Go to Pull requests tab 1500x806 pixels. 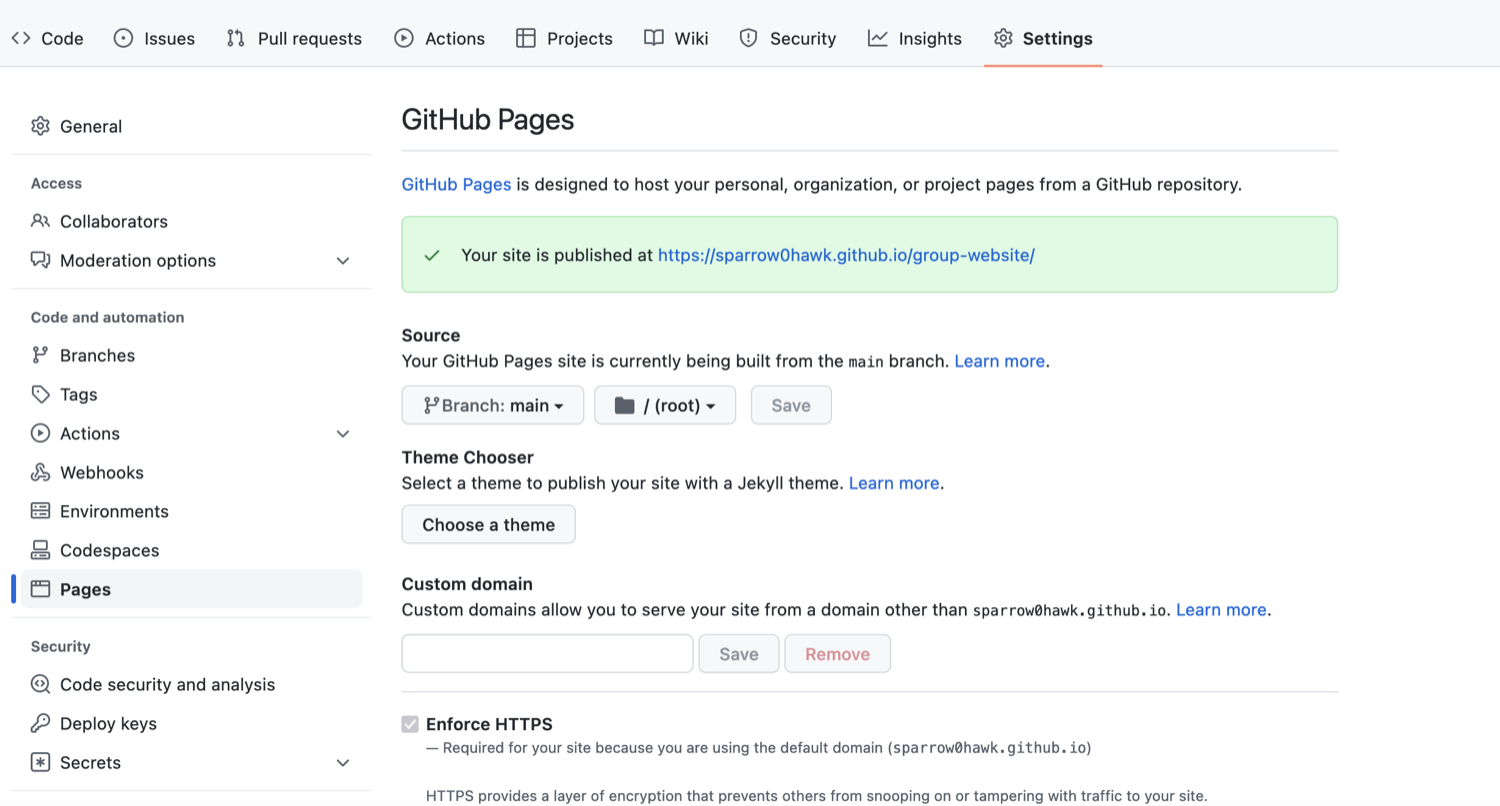point(294,38)
